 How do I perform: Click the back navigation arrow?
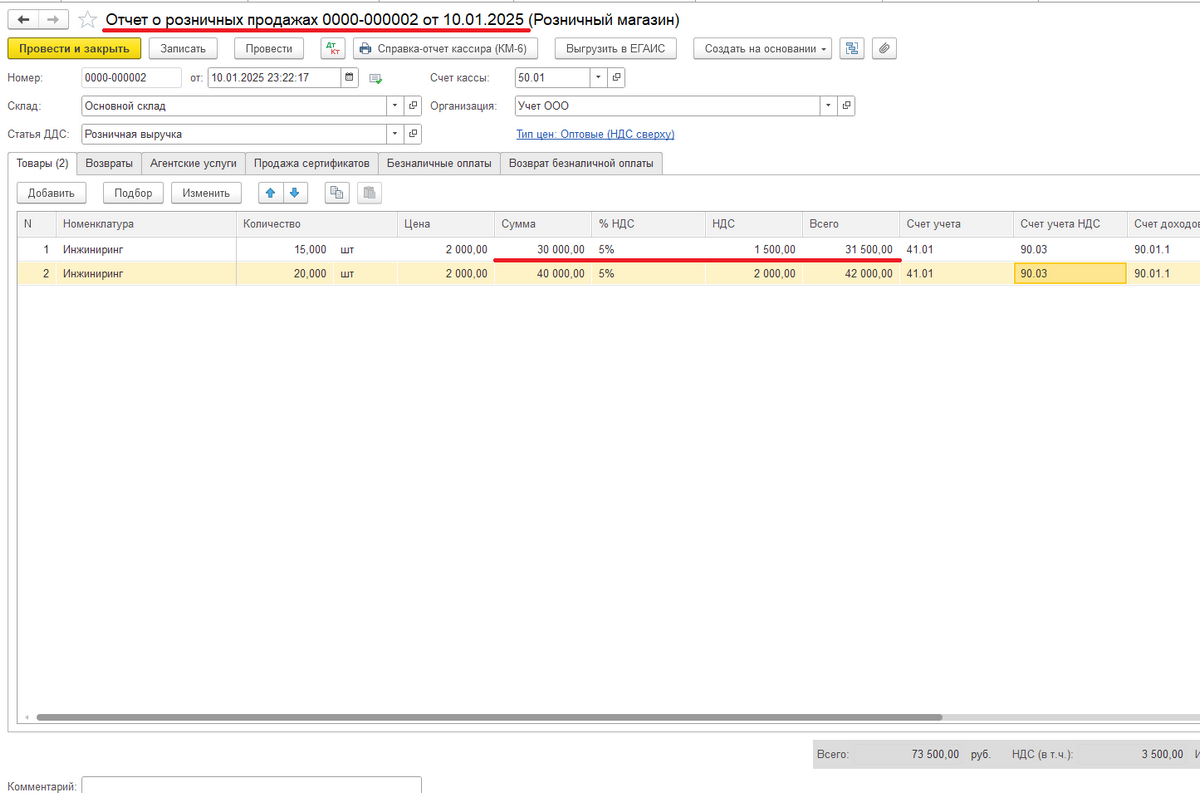click(x=23, y=19)
